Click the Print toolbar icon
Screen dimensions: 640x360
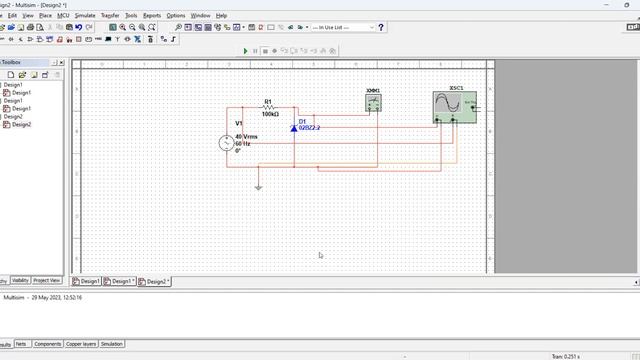(30, 27)
